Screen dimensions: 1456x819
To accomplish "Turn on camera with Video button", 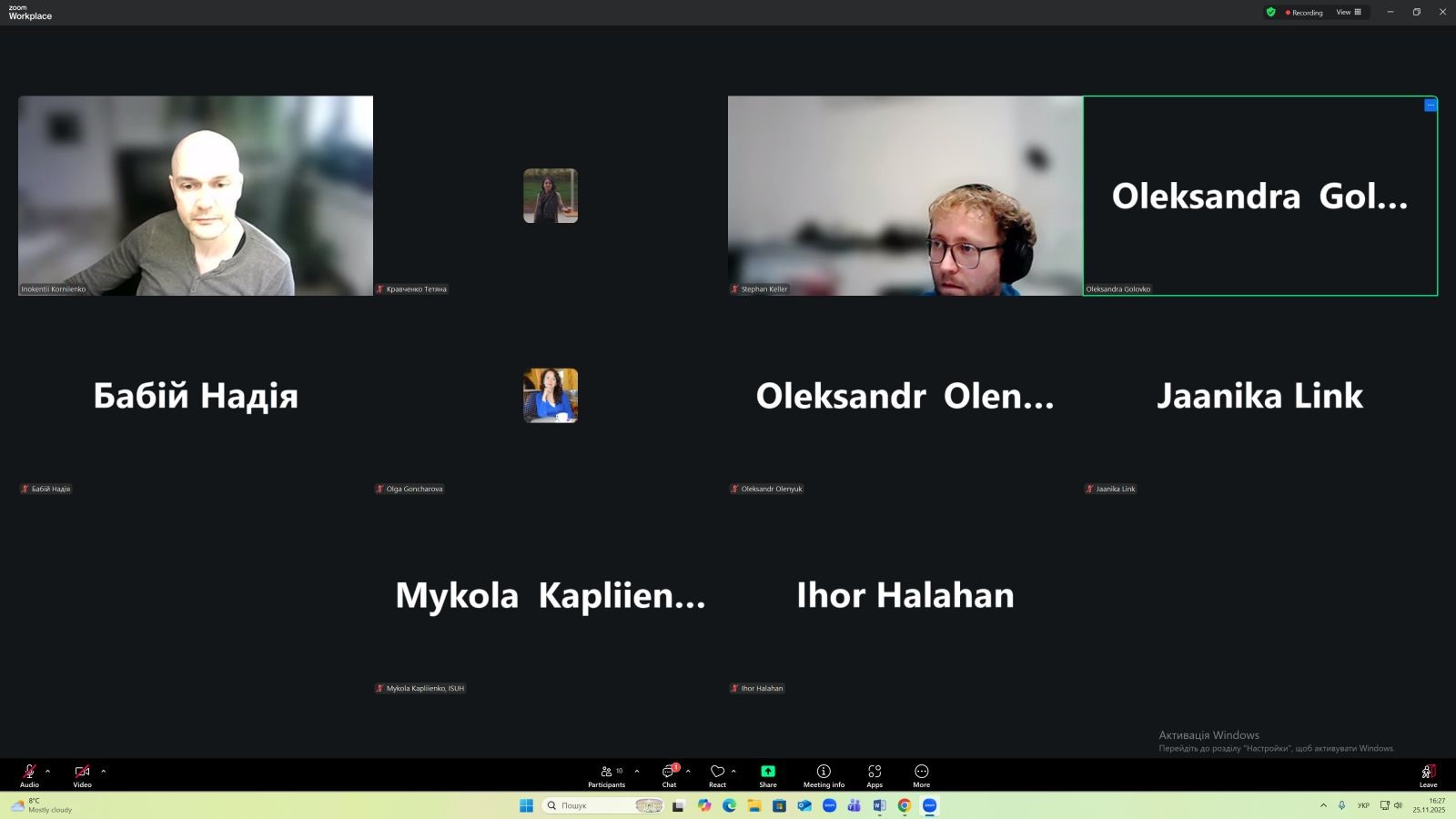I will pyautogui.click(x=82, y=774).
